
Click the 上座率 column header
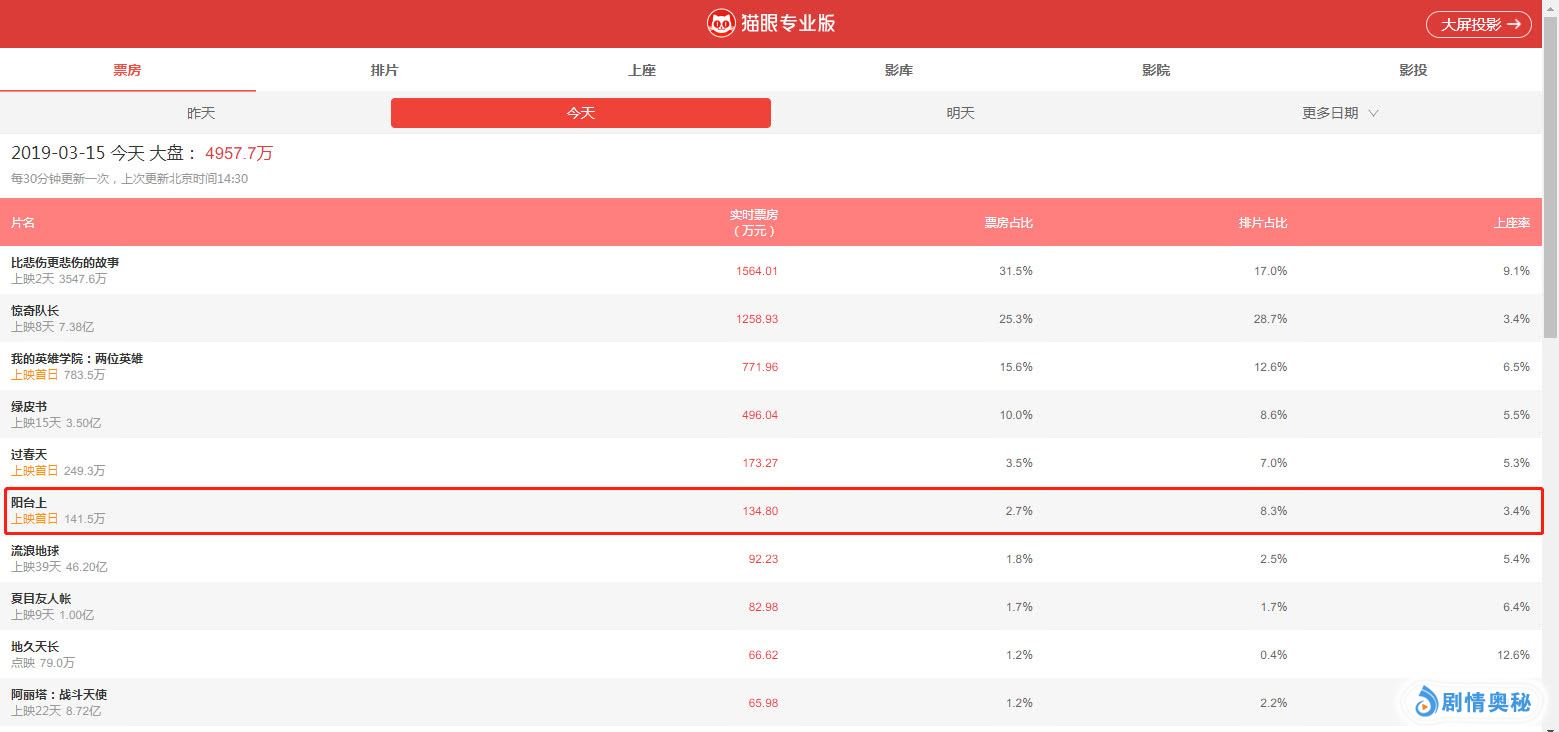1511,222
